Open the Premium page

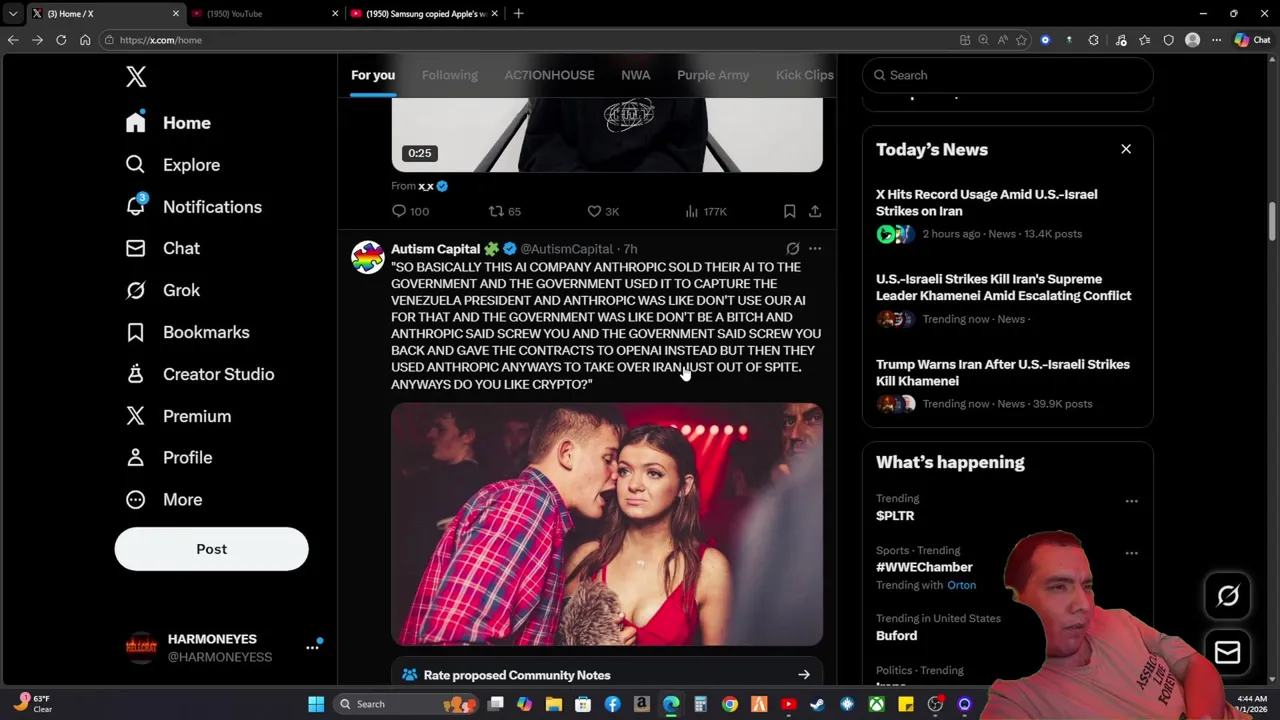[x=178, y=416]
